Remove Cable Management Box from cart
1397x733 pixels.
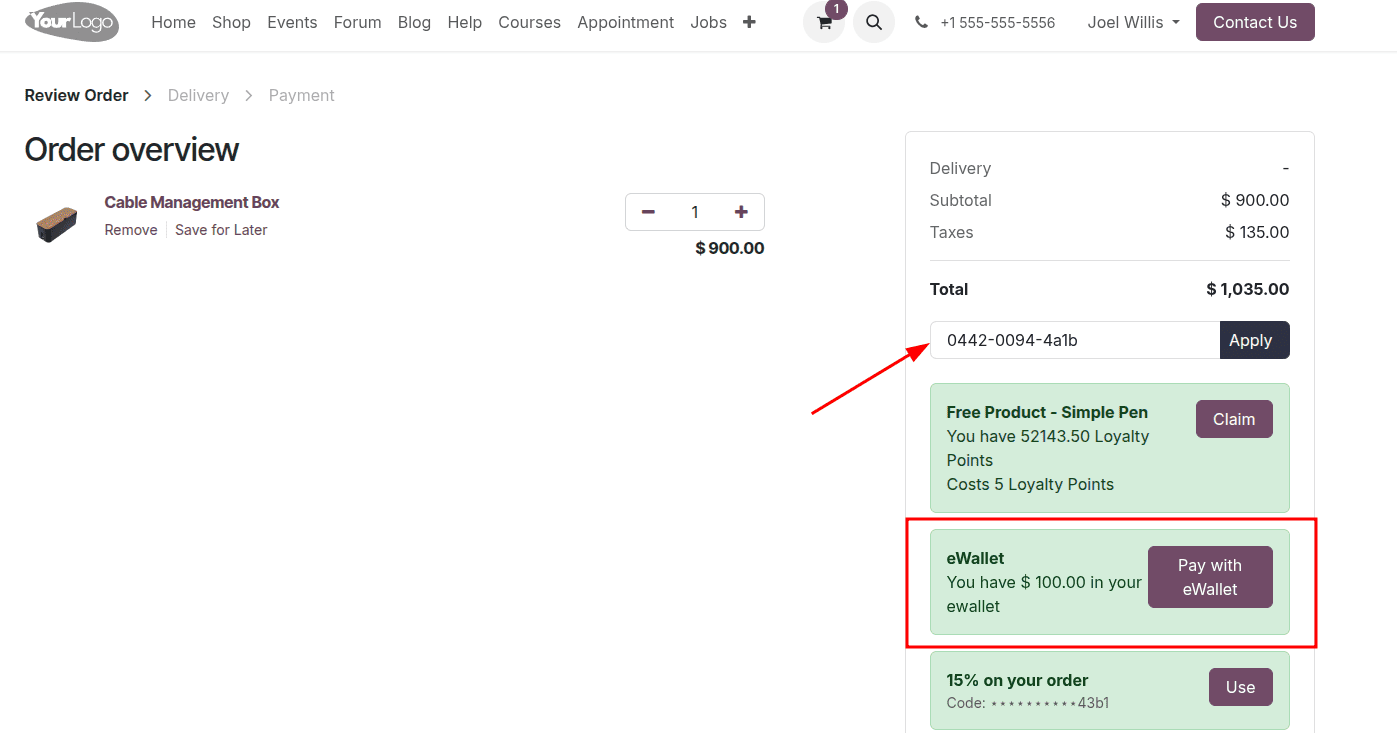coord(131,230)
